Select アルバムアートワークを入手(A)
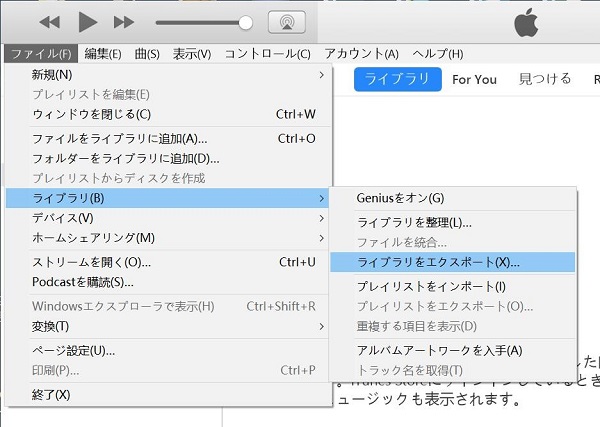This screenshot has height=427, width=600. (453, 350)
